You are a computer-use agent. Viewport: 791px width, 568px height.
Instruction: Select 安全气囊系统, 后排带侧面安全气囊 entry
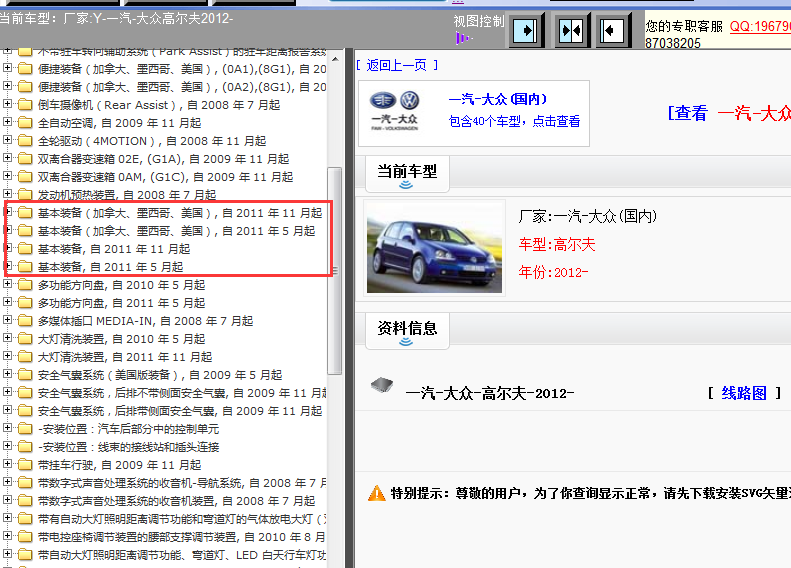click(180, 411)
